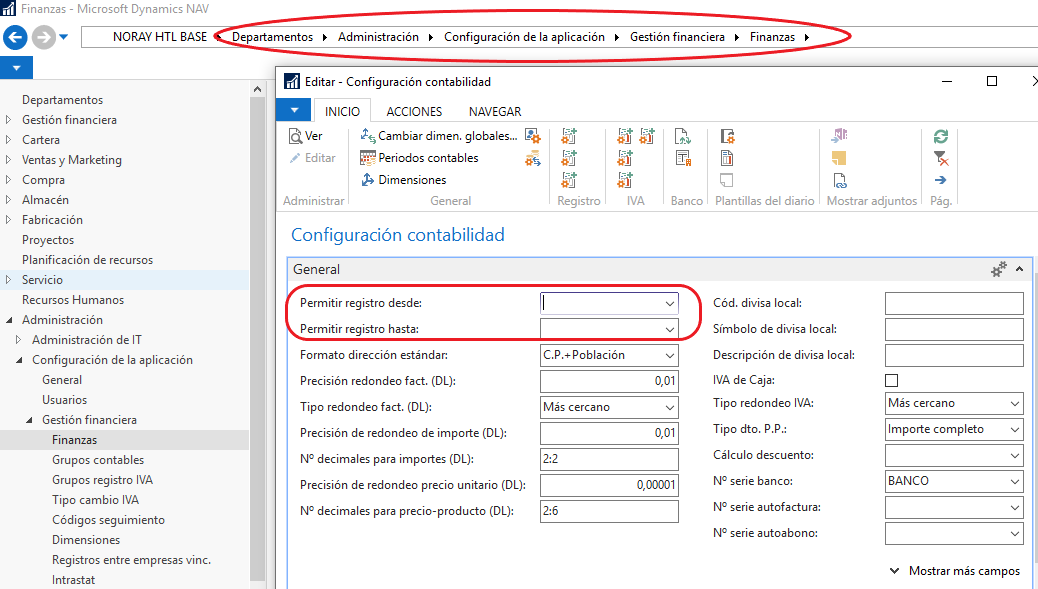1038x589 pixels.
Task: Click the bottom icon in the Registro group
Action: click(x=569, y=179)
